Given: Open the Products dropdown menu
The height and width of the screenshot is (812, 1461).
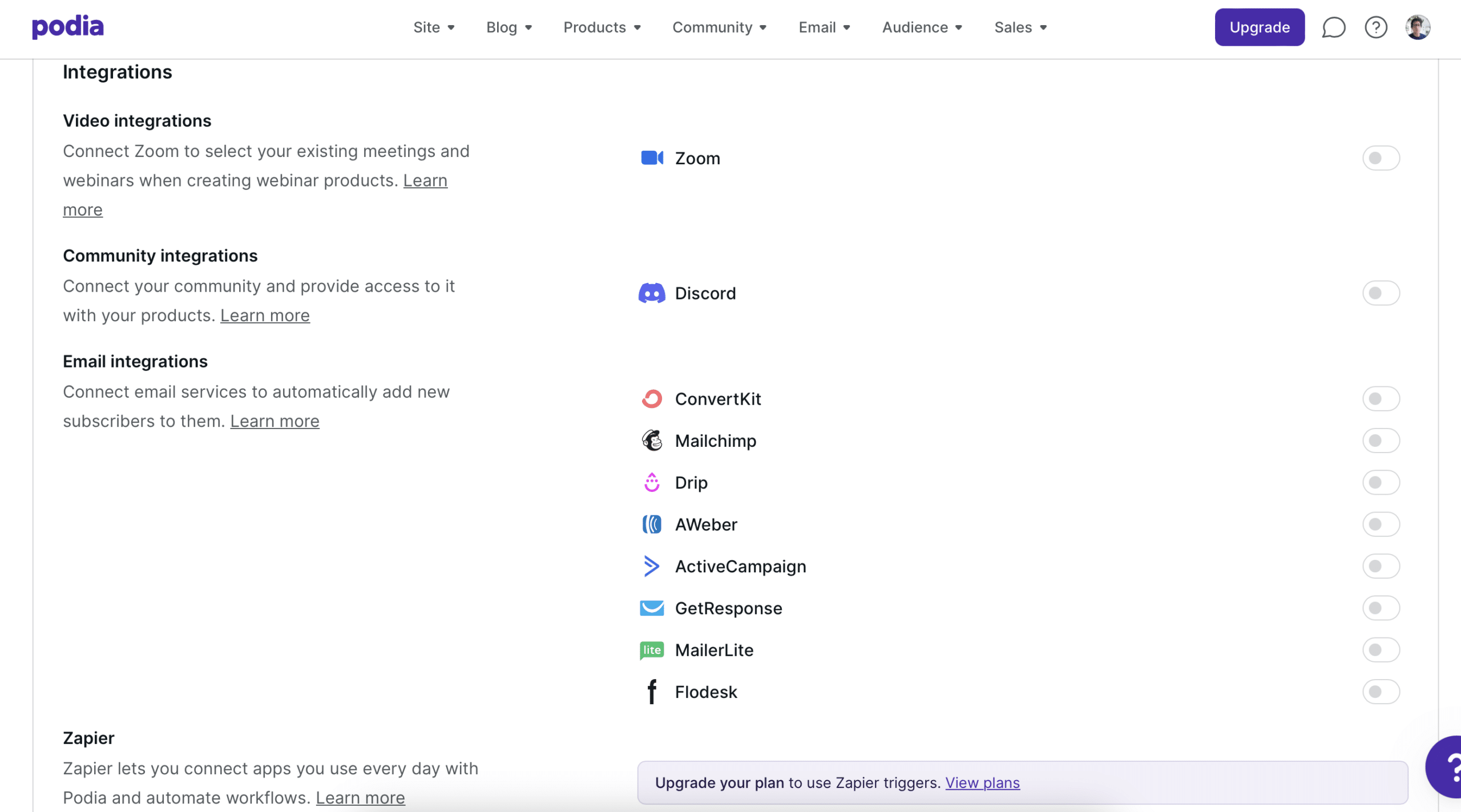Looking at the screenshot, I should (x=602, y=27).
